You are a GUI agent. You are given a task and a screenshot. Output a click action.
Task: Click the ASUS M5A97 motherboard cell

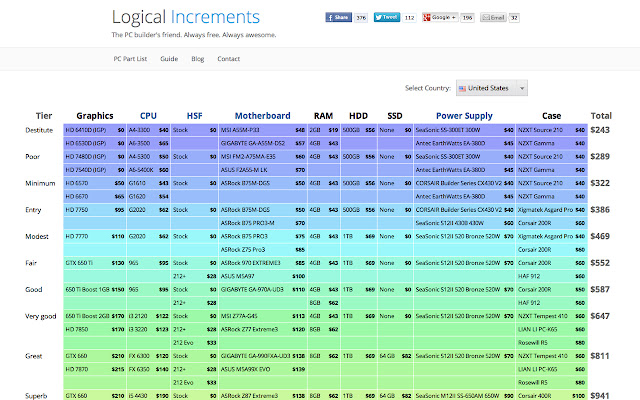point(263,276)
